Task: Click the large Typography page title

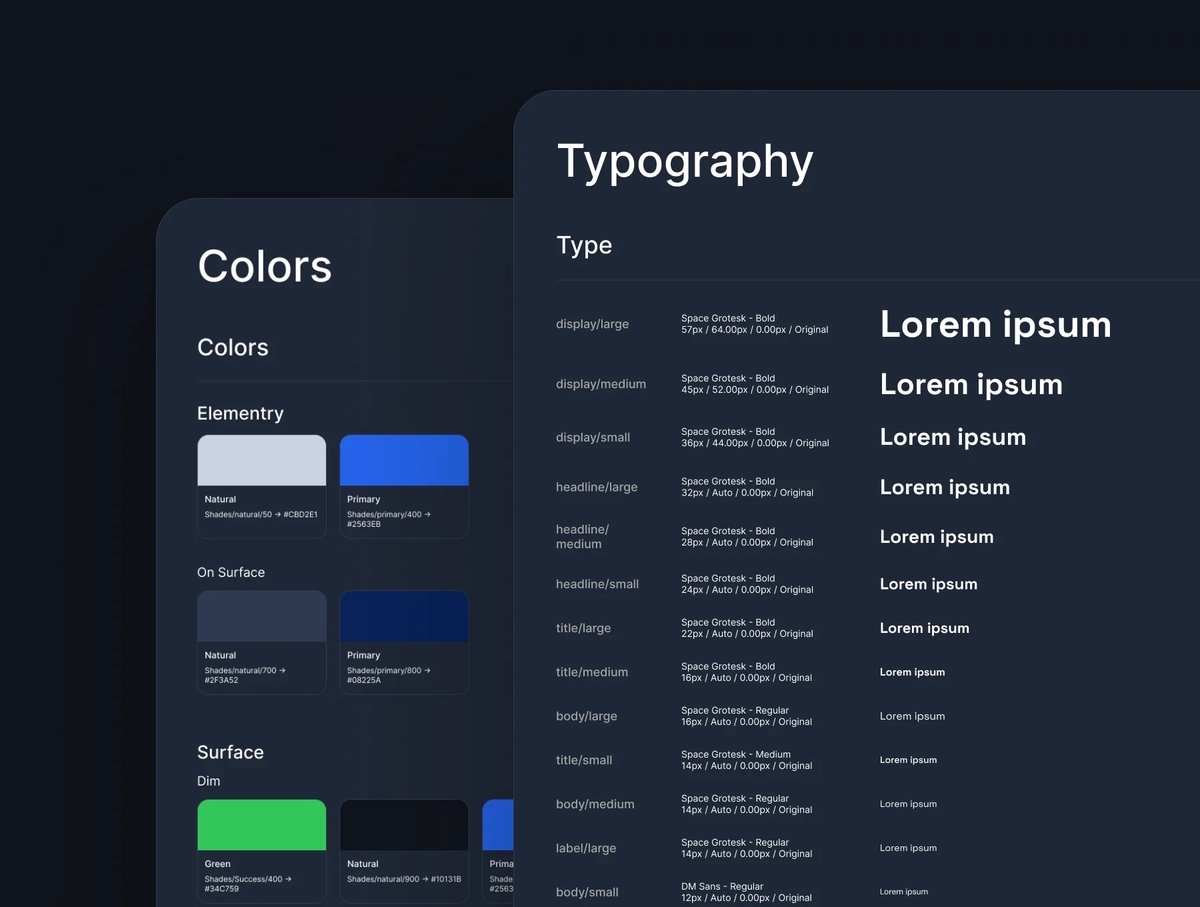Action: click(685, 162)
